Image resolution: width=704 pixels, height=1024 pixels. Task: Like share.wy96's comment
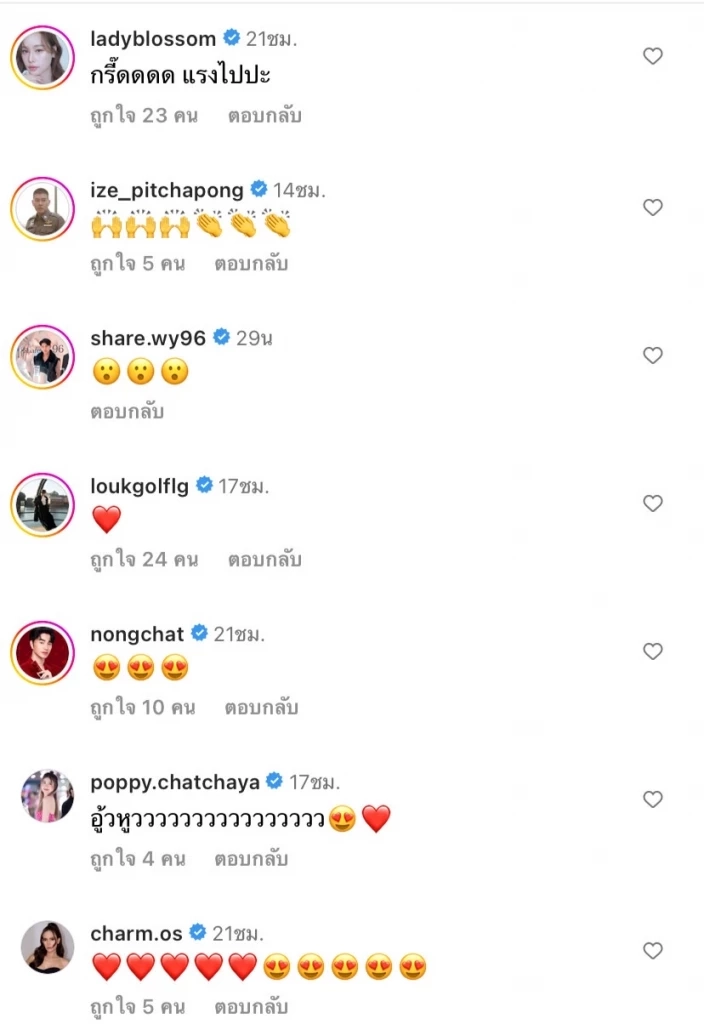click(x=653, y=355)
